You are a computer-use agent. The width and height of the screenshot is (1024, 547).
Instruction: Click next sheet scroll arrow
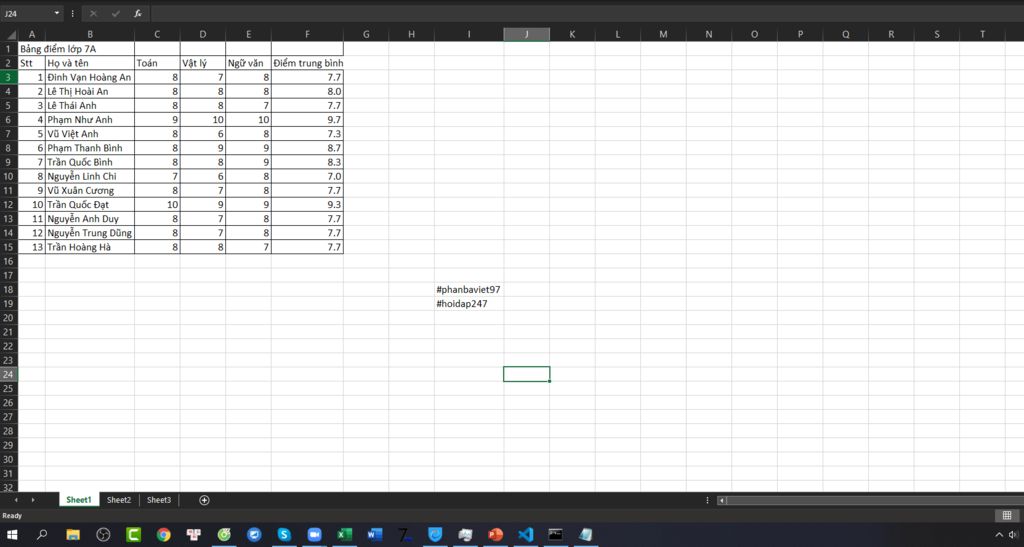[x=33, y=500]
